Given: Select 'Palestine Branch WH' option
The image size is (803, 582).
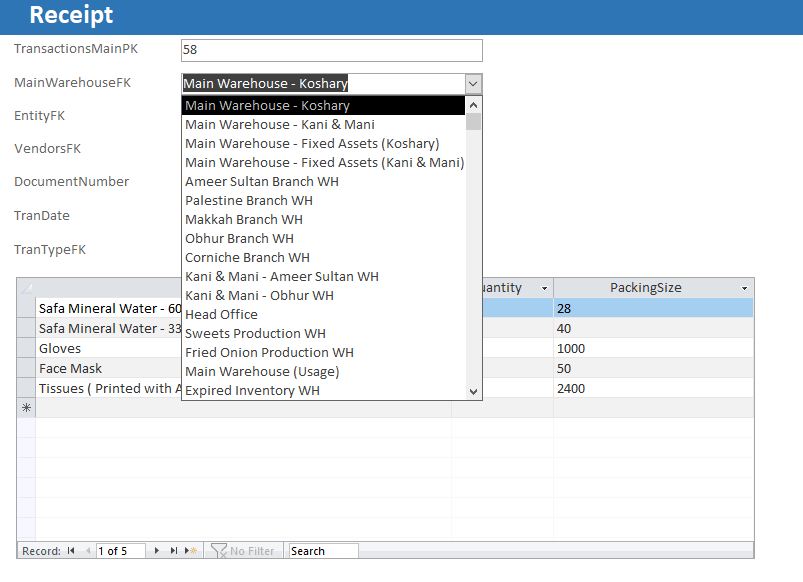Looking at the screenshot, I should tap(324, 200).
